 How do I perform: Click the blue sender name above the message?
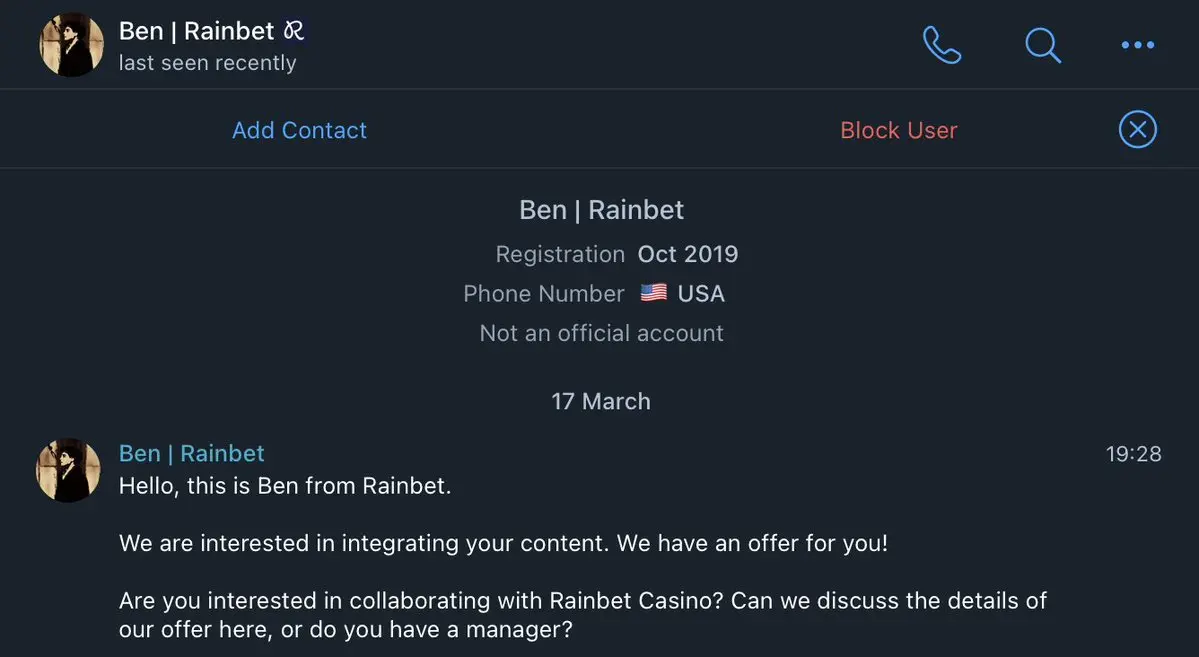pos(191,453)
